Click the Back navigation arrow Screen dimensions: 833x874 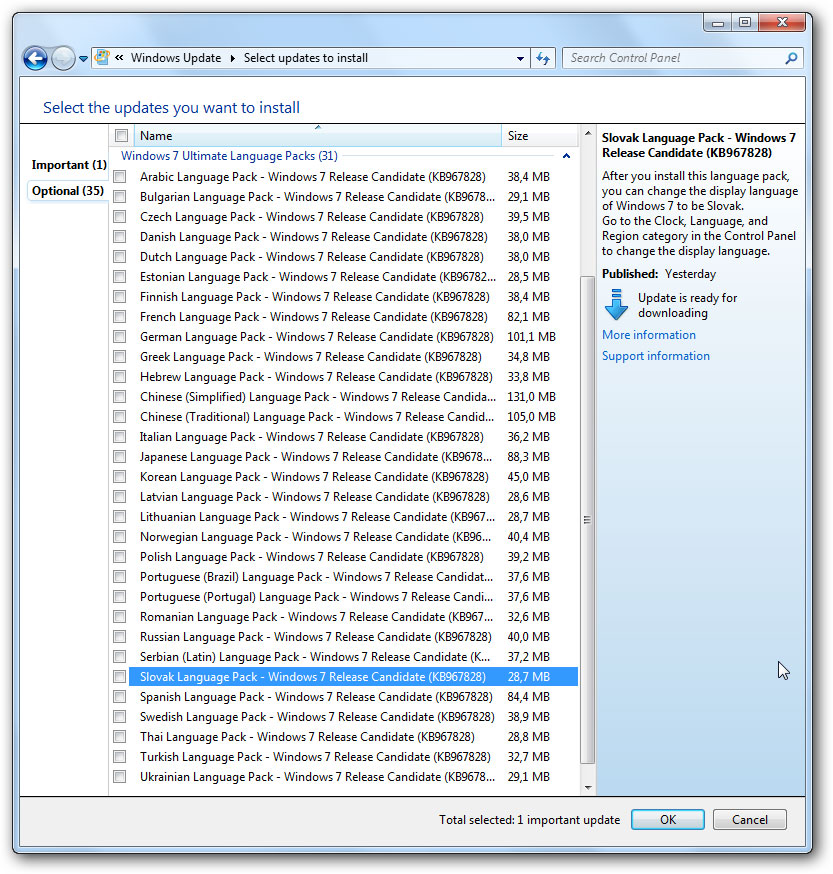[35, 58]
